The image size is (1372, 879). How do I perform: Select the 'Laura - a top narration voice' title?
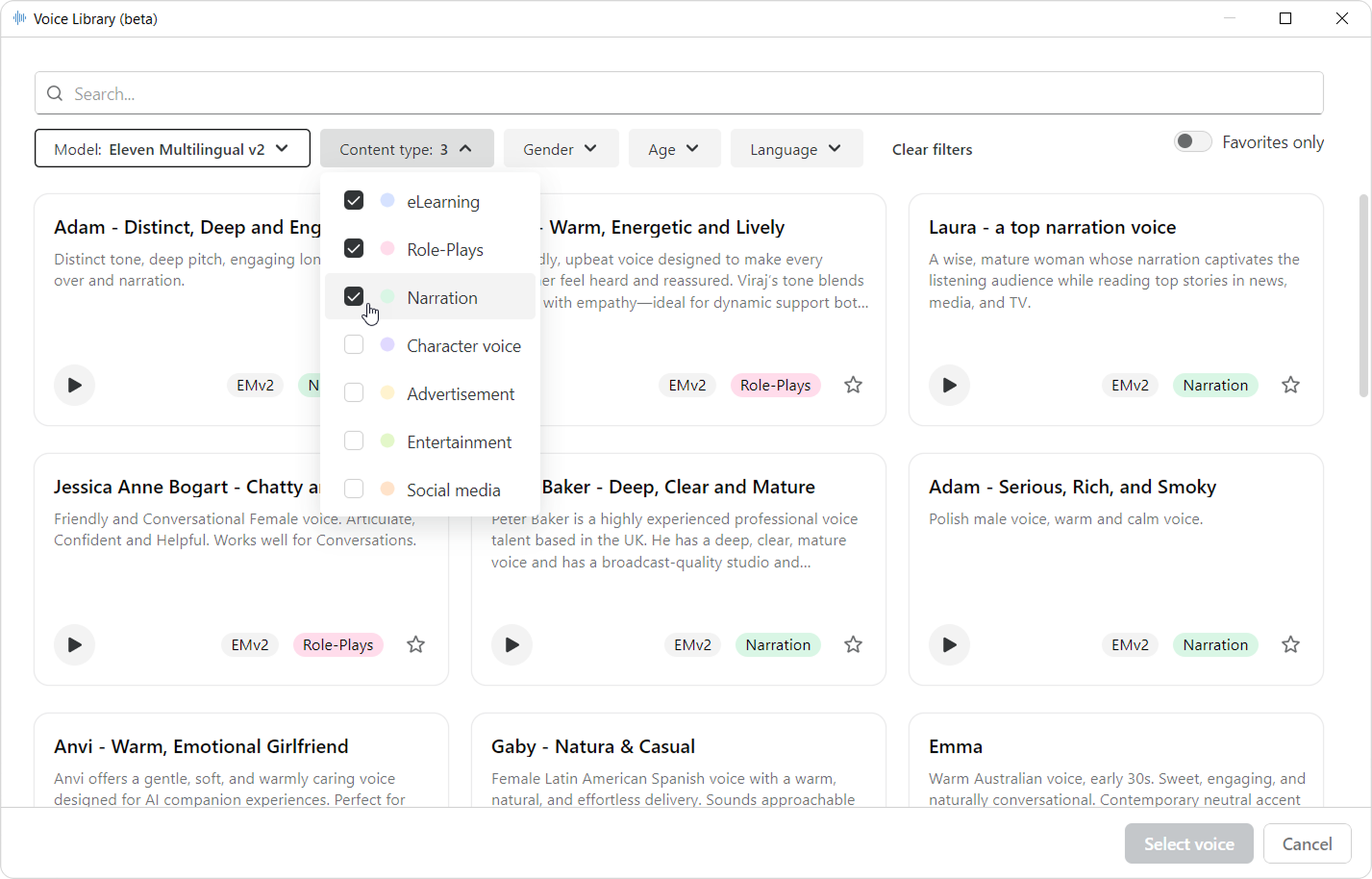point(1053,227)
